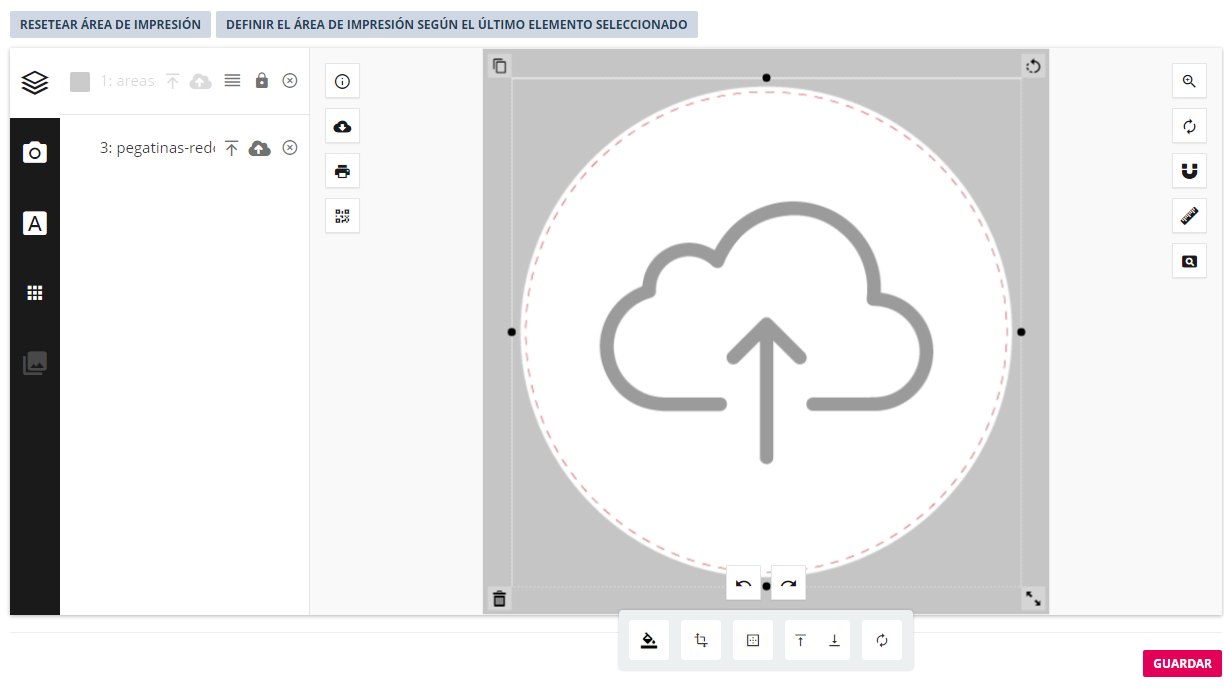Select the text tool in sidebar
This screenshot has width=1224, height=693.
point(35,223)
